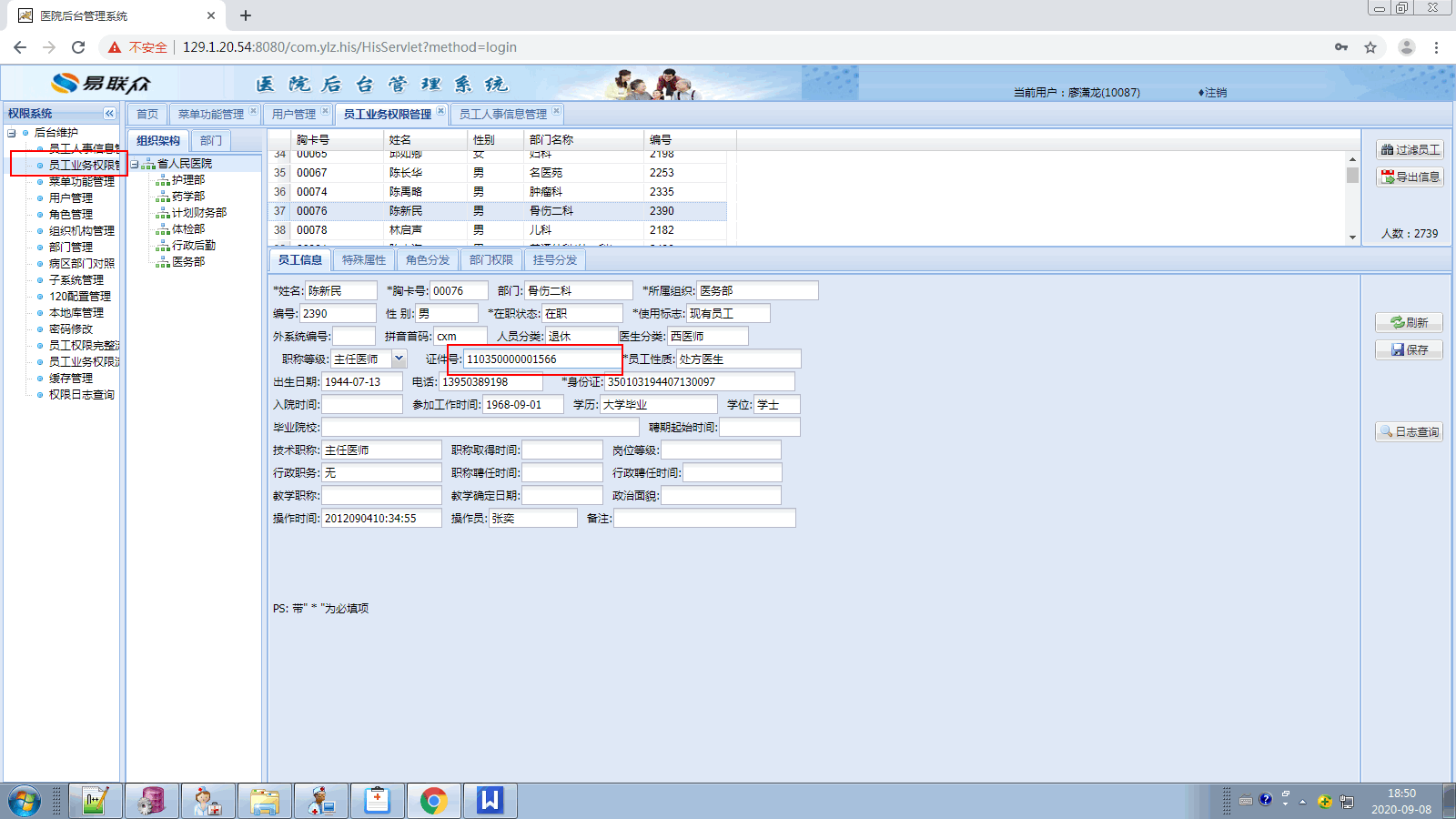Collapse the 省人民医院 organization node
The height and width of the screenshot is (819, 1456).
134,164
